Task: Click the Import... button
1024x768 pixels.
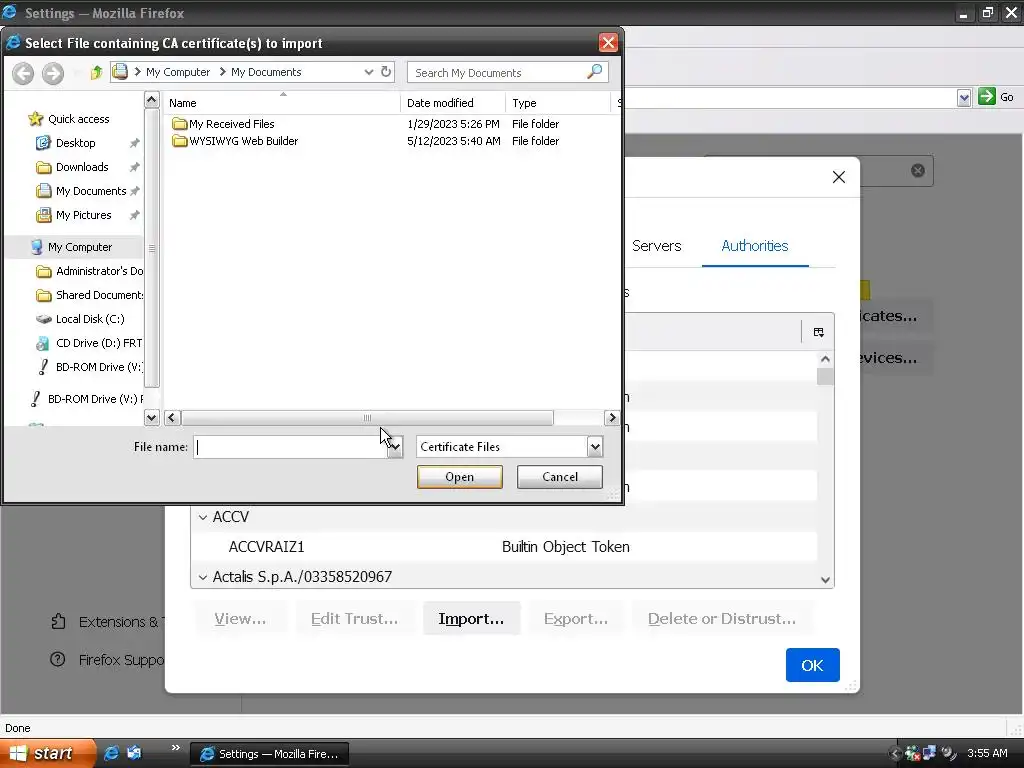Action: point(472,618)
